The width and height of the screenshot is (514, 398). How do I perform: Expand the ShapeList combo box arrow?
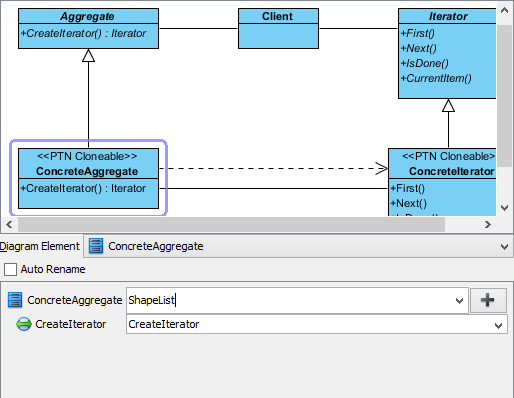coord(459,301)
